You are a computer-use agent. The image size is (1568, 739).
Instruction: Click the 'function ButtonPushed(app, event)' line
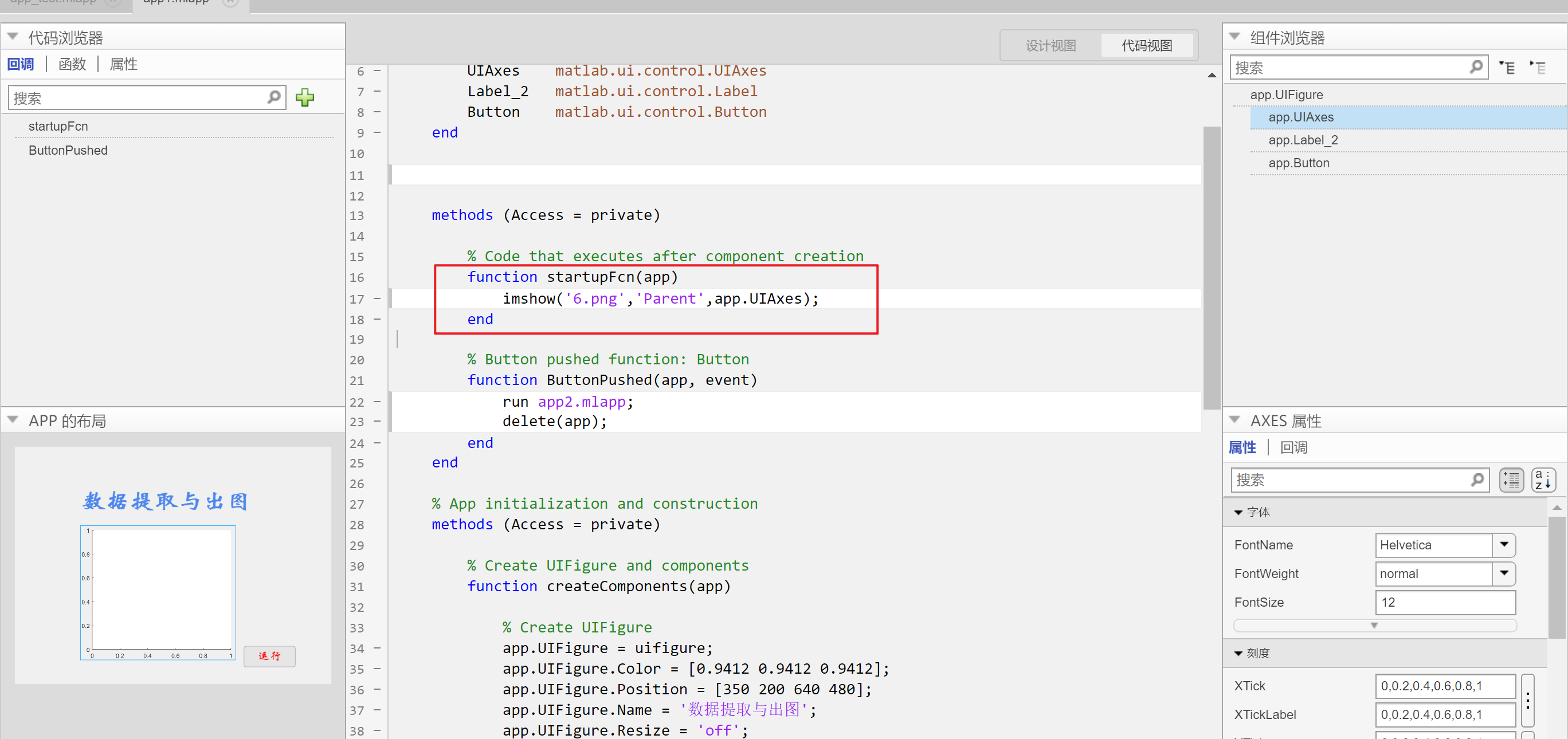(612, 380)
